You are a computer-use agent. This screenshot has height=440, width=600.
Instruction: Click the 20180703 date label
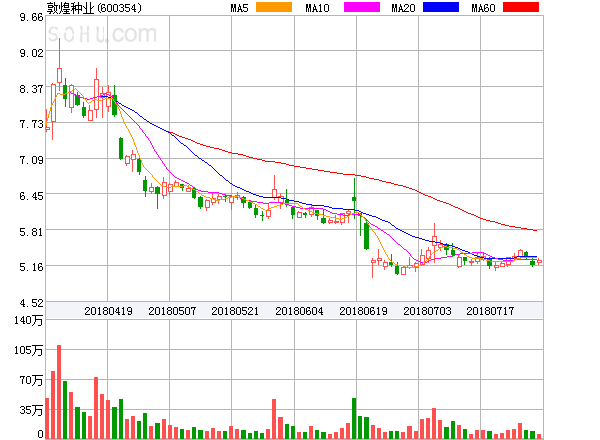pos(427,311)
